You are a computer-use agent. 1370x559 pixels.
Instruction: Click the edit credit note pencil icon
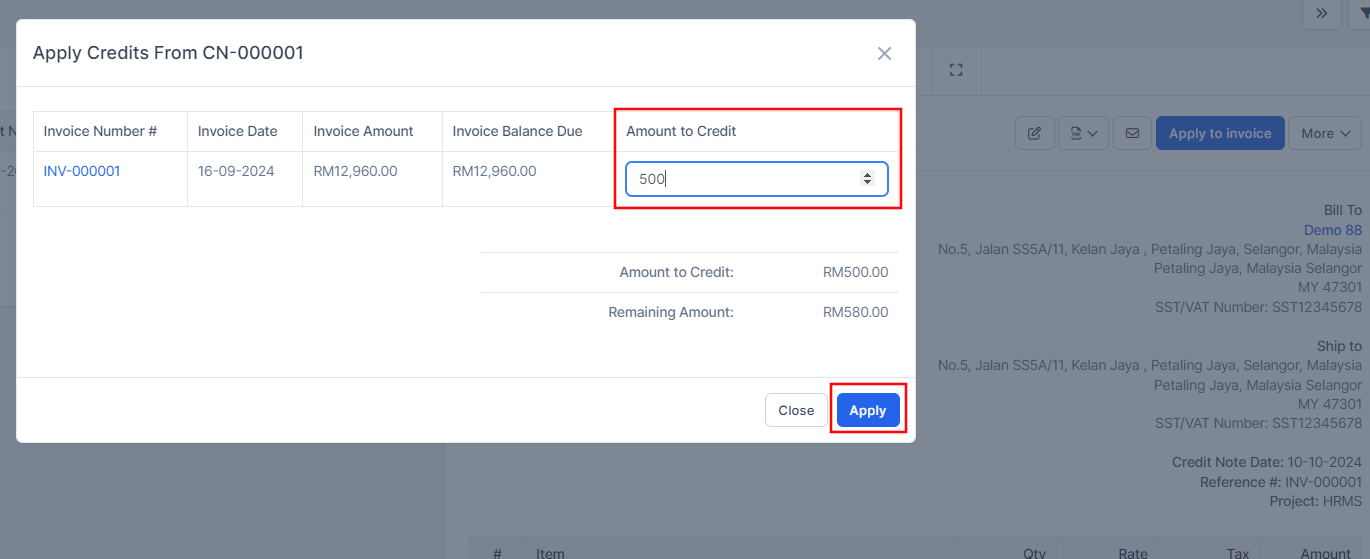click(x=1035, y=133)
